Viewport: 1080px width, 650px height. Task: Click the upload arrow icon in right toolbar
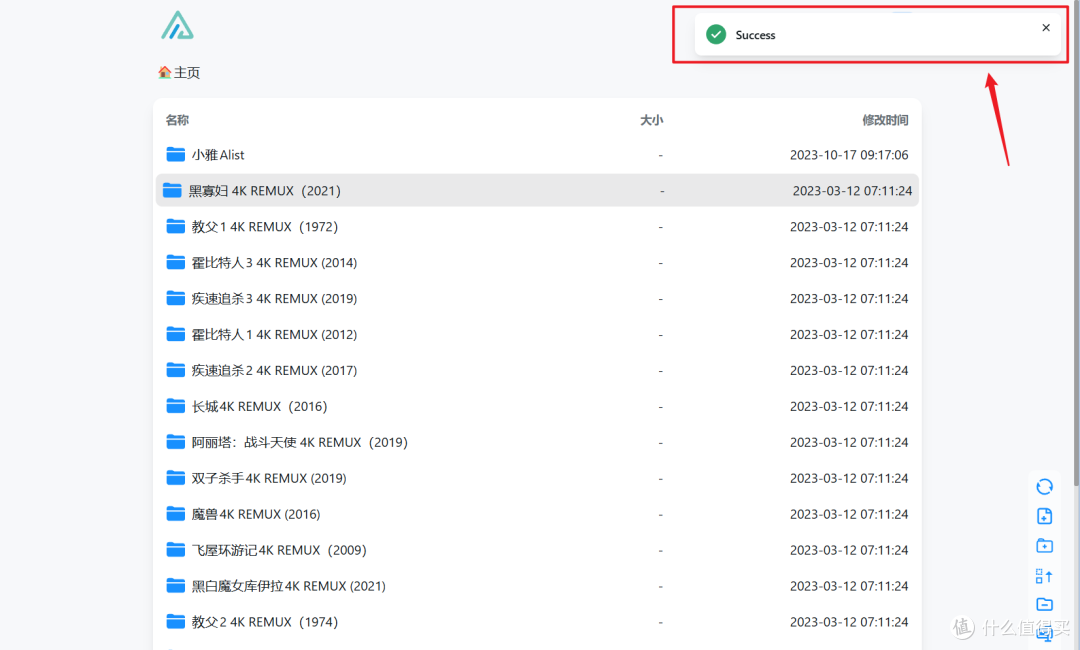click(x=1044, y=575)
